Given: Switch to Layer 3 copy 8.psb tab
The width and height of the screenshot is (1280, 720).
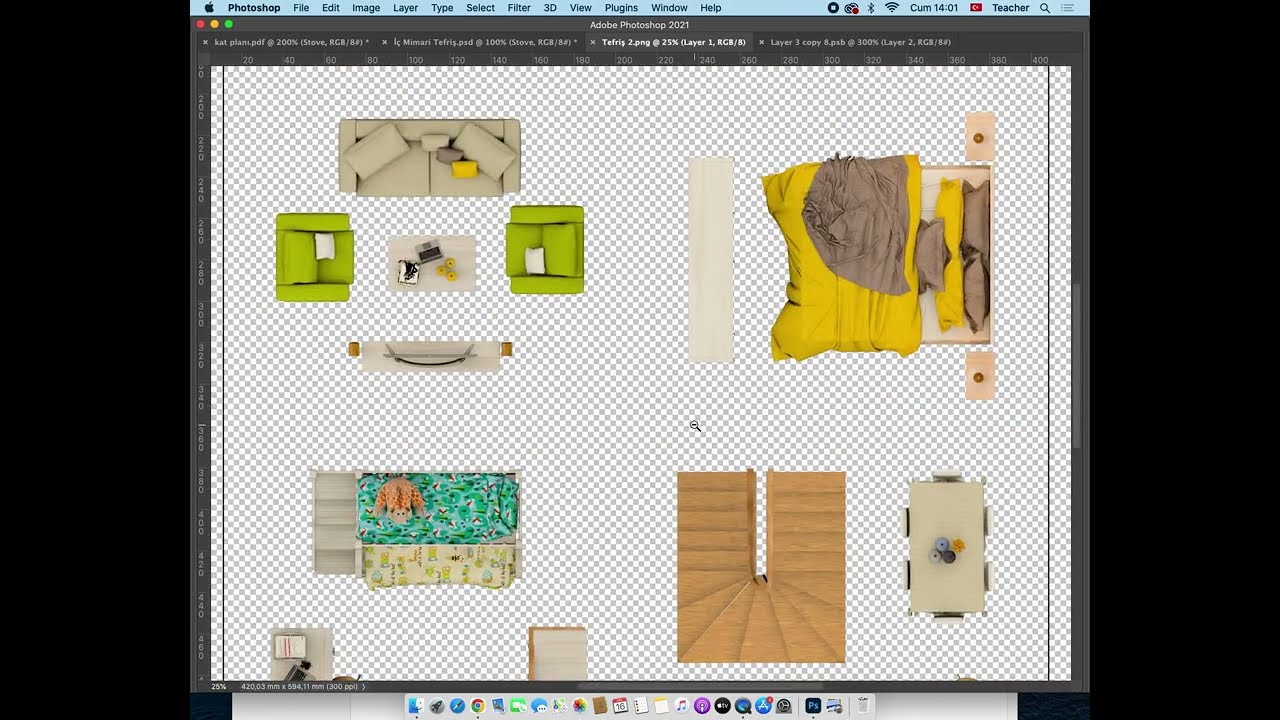Looking at the screenshot, I should pos(860,42).
